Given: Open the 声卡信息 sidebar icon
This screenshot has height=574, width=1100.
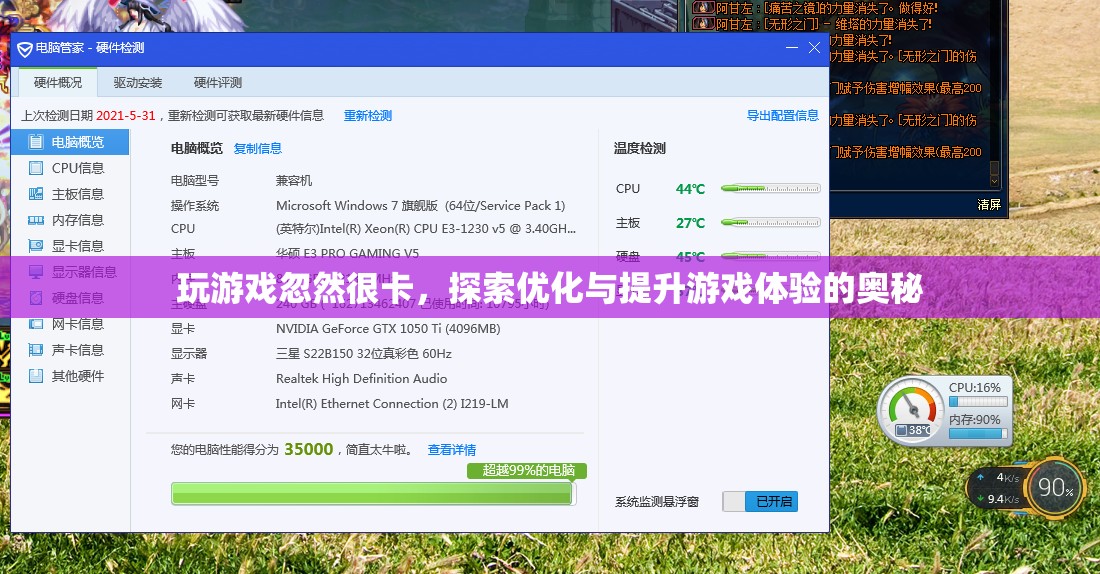Looking at the screenshot, I should [36, 349].
